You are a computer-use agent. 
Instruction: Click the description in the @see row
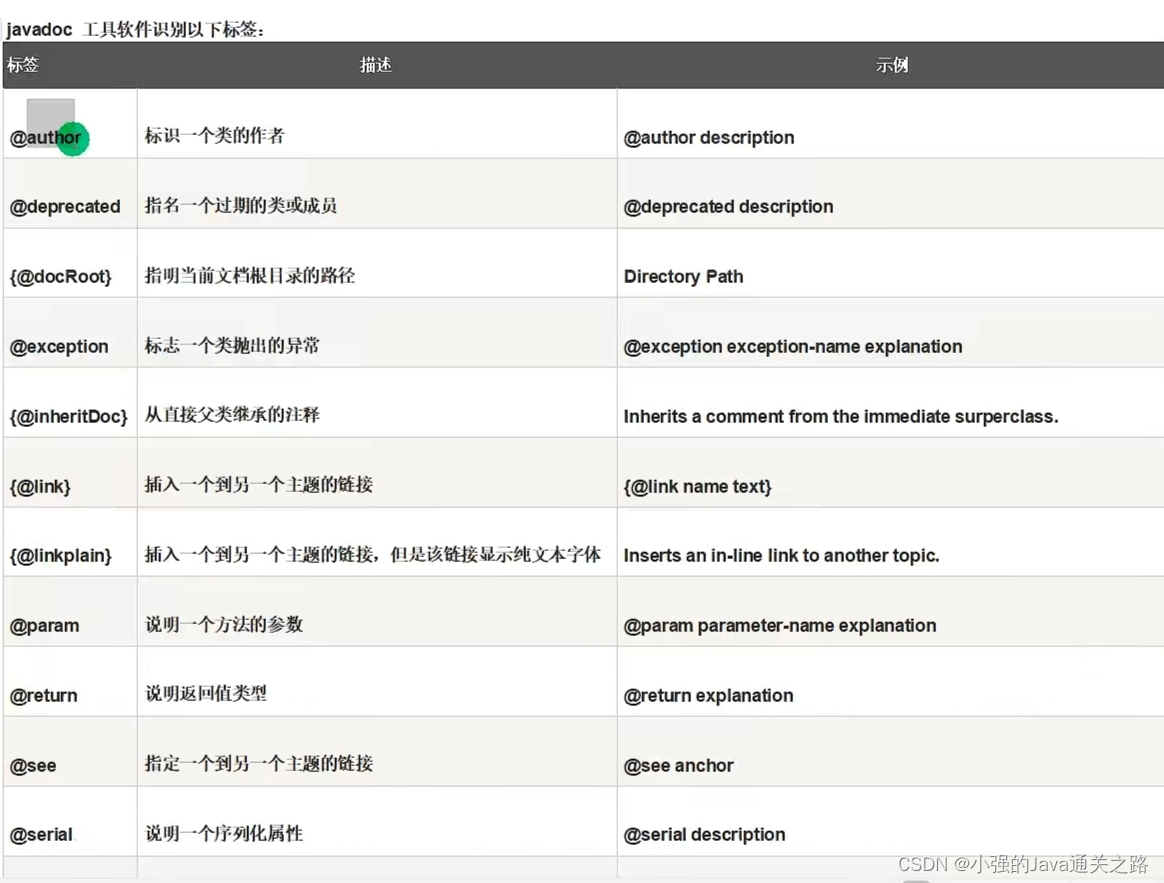click(258, 763)
